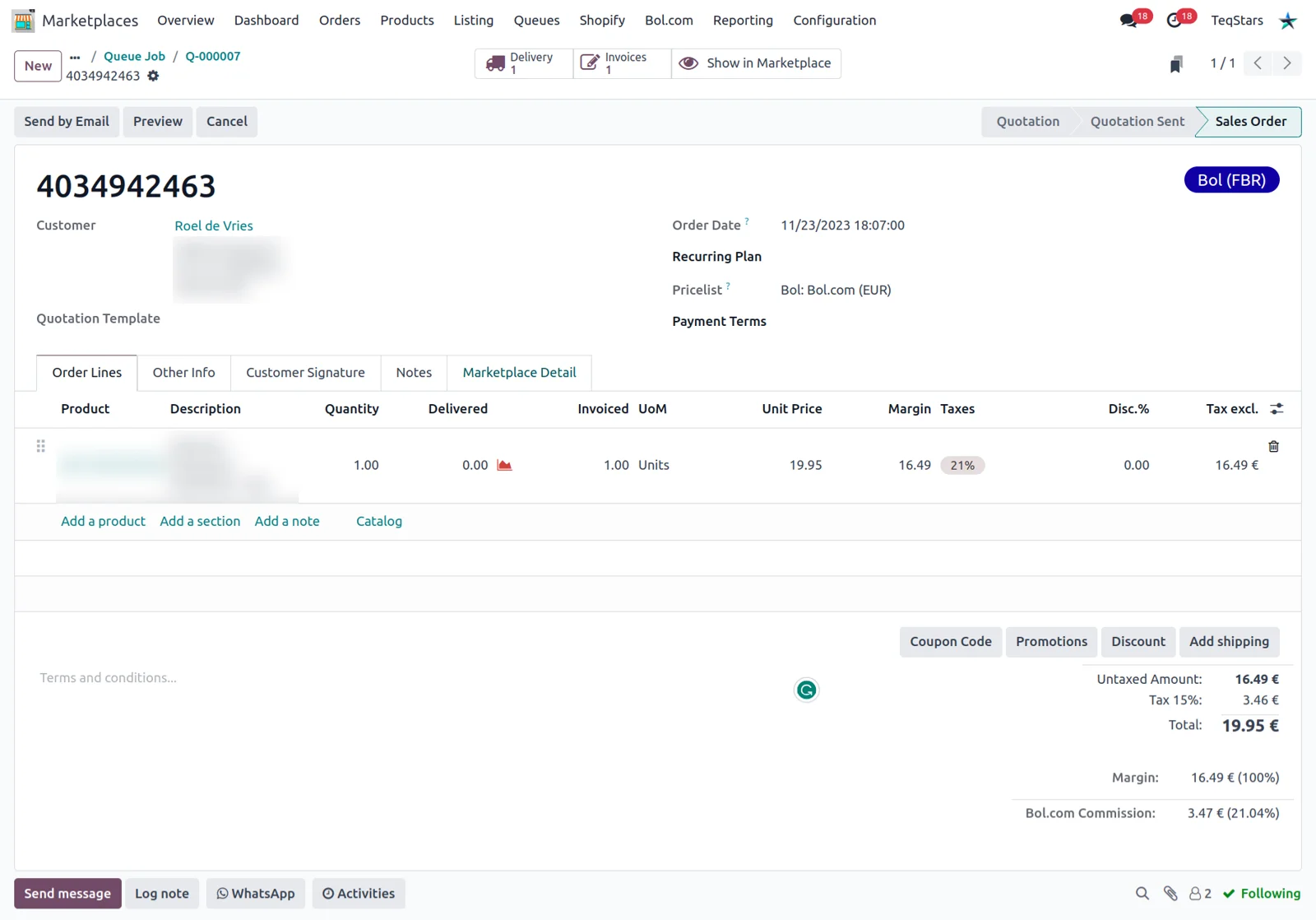The width and height of the screenshot is (1316, 920).
Task: Go to Queue Job breadcrumb
Action: tap(134, 57)
